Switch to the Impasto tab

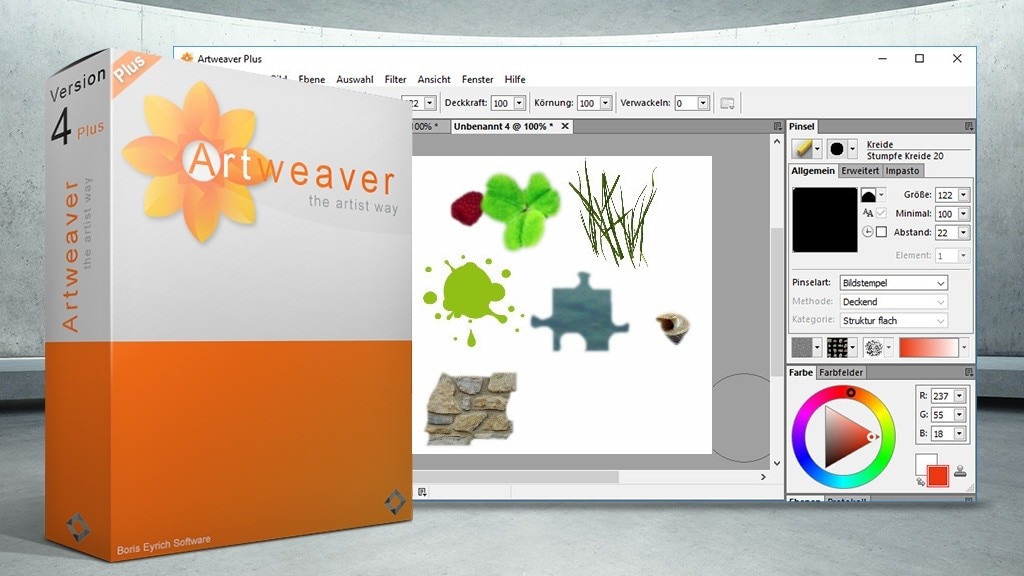[903, 170]
